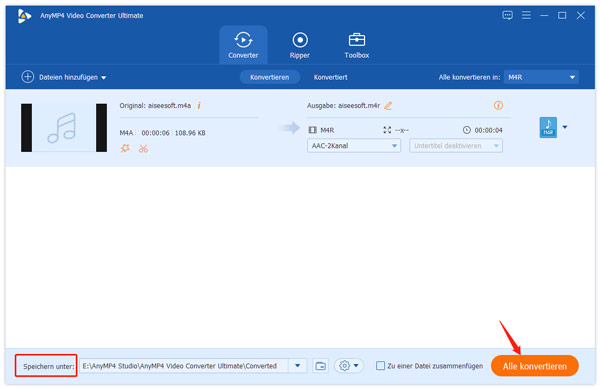The height and width of the screenshot is (389, 600).
Task: Switch to the Konvertiert list
Action: coord(330,77)
